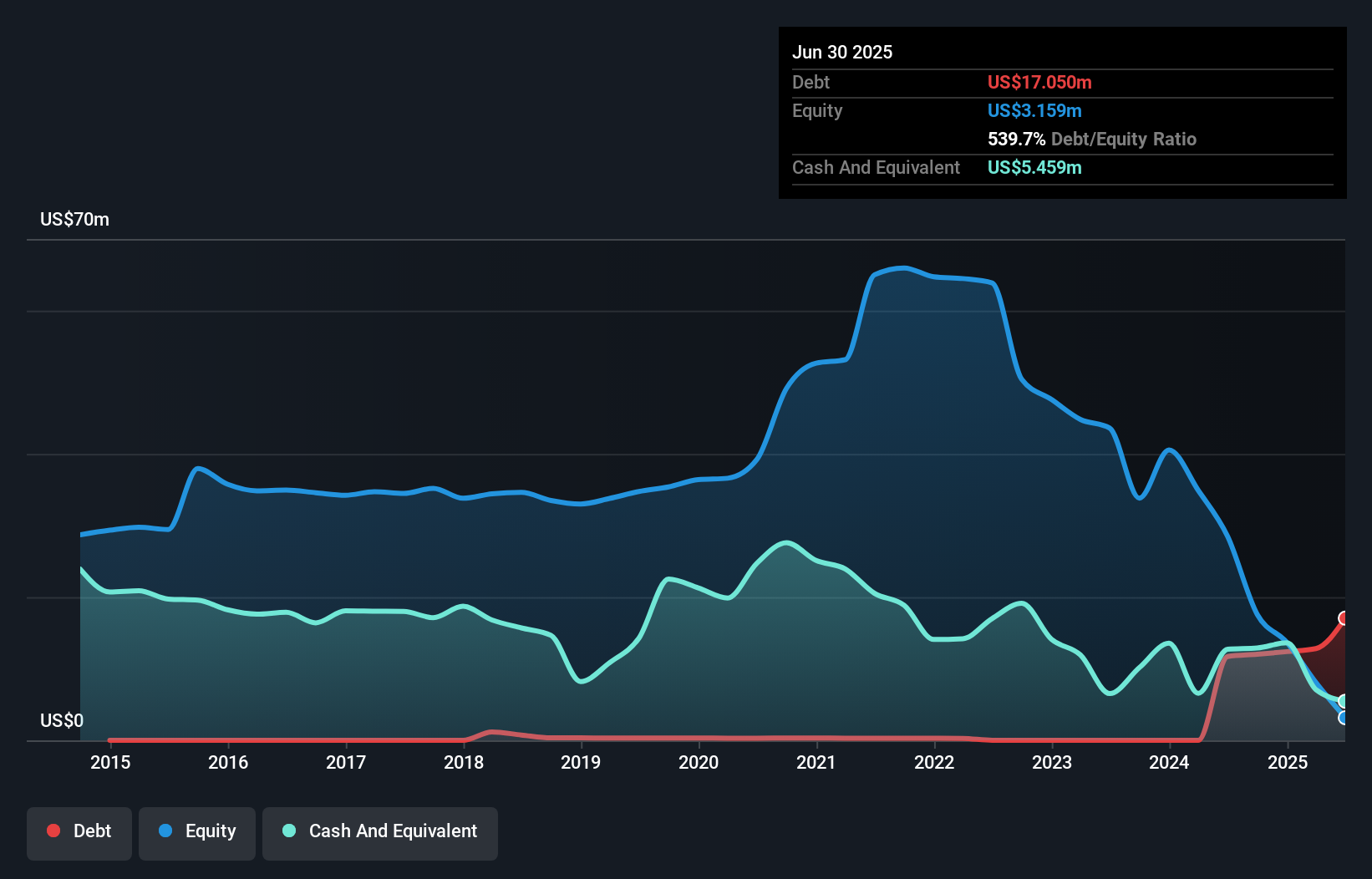The image size is (1372, 879).
Task: Click the teal dot in Cash legend
Action: coord(289,831)
